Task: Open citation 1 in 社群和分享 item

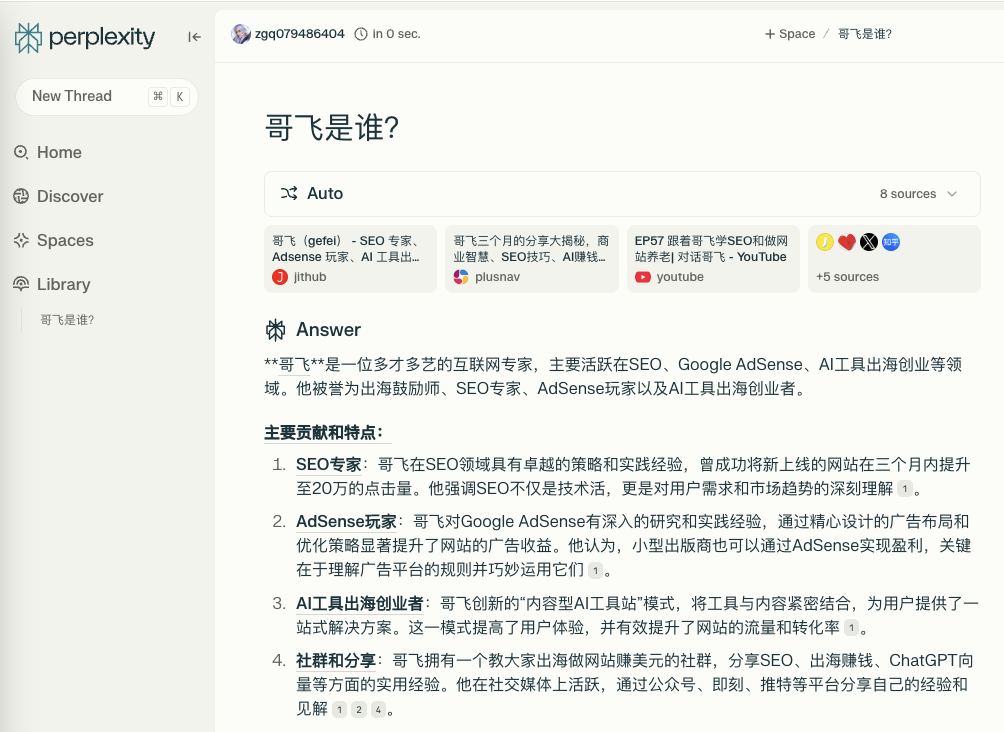Action: click(x=339, y=709)
